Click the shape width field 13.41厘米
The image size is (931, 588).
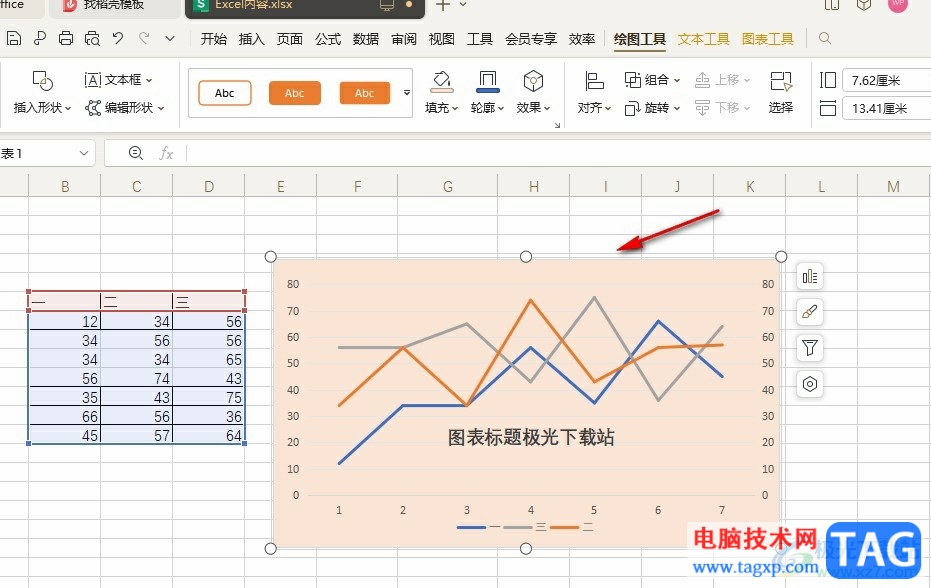(886, 109)
